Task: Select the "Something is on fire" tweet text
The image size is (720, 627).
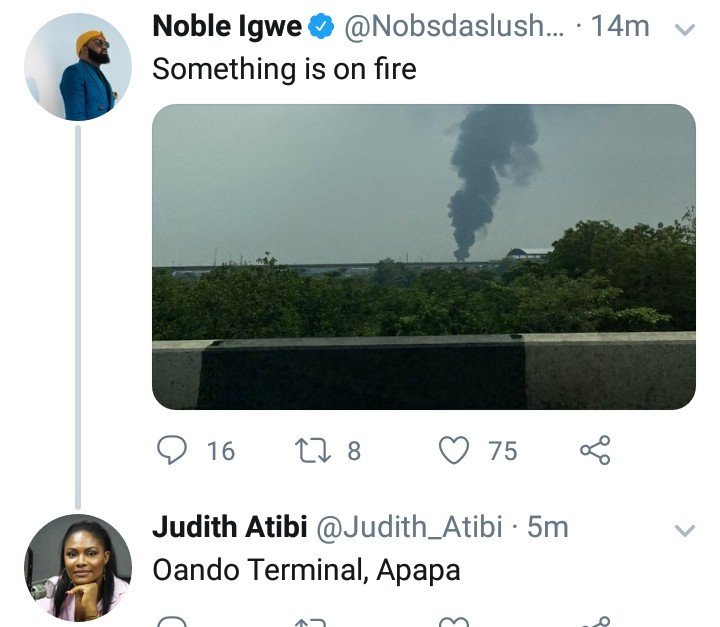Action: pyautogui.click(x=284, y=69)
